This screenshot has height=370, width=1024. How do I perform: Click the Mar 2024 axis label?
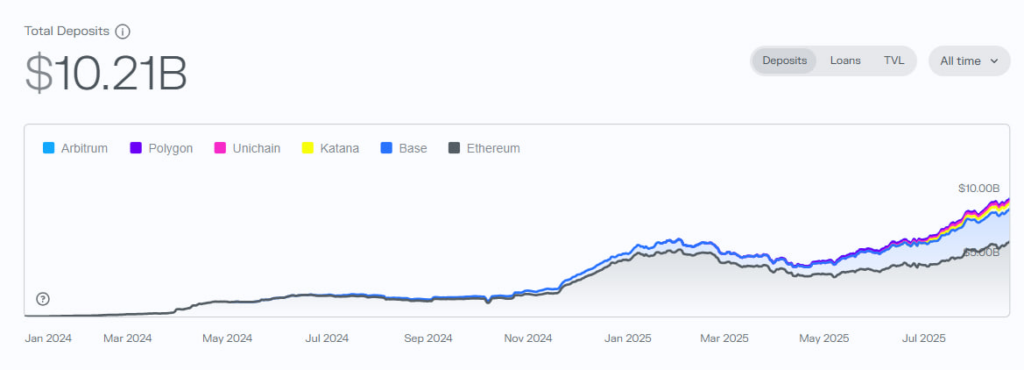[x=127, y=338]
